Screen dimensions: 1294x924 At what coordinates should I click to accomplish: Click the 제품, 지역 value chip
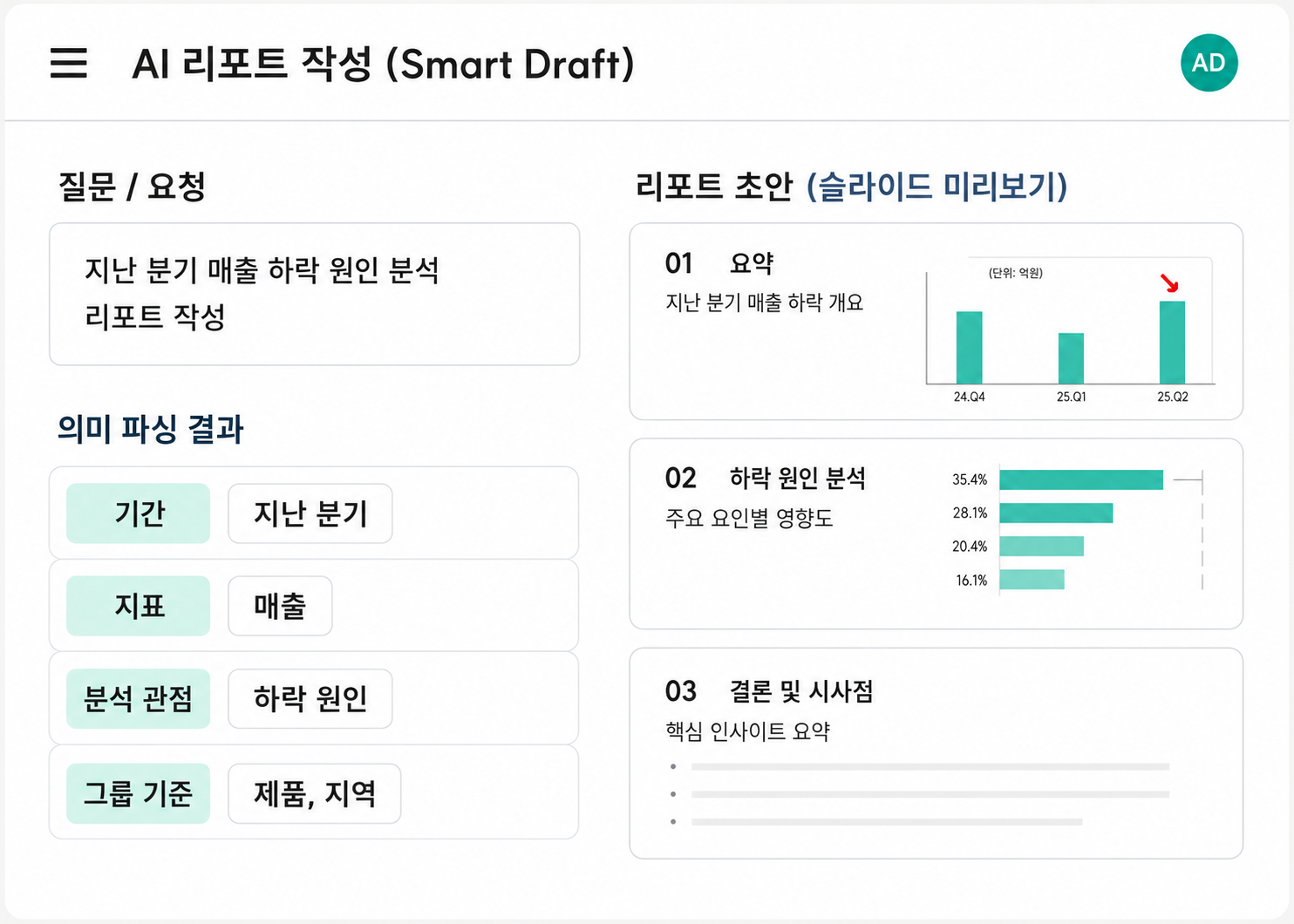coord(315,793)
